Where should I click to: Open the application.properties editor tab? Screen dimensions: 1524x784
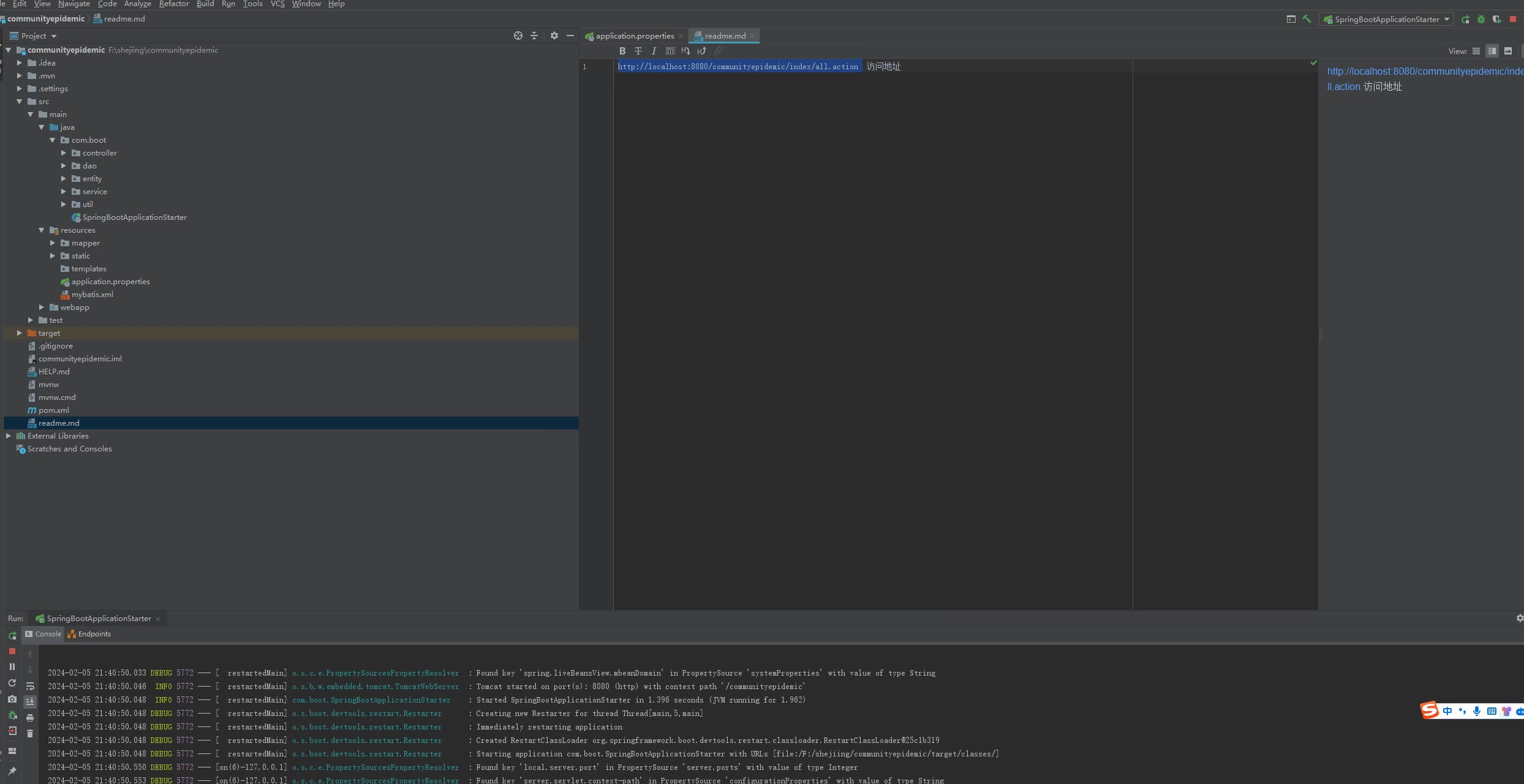tap(634, 36)
